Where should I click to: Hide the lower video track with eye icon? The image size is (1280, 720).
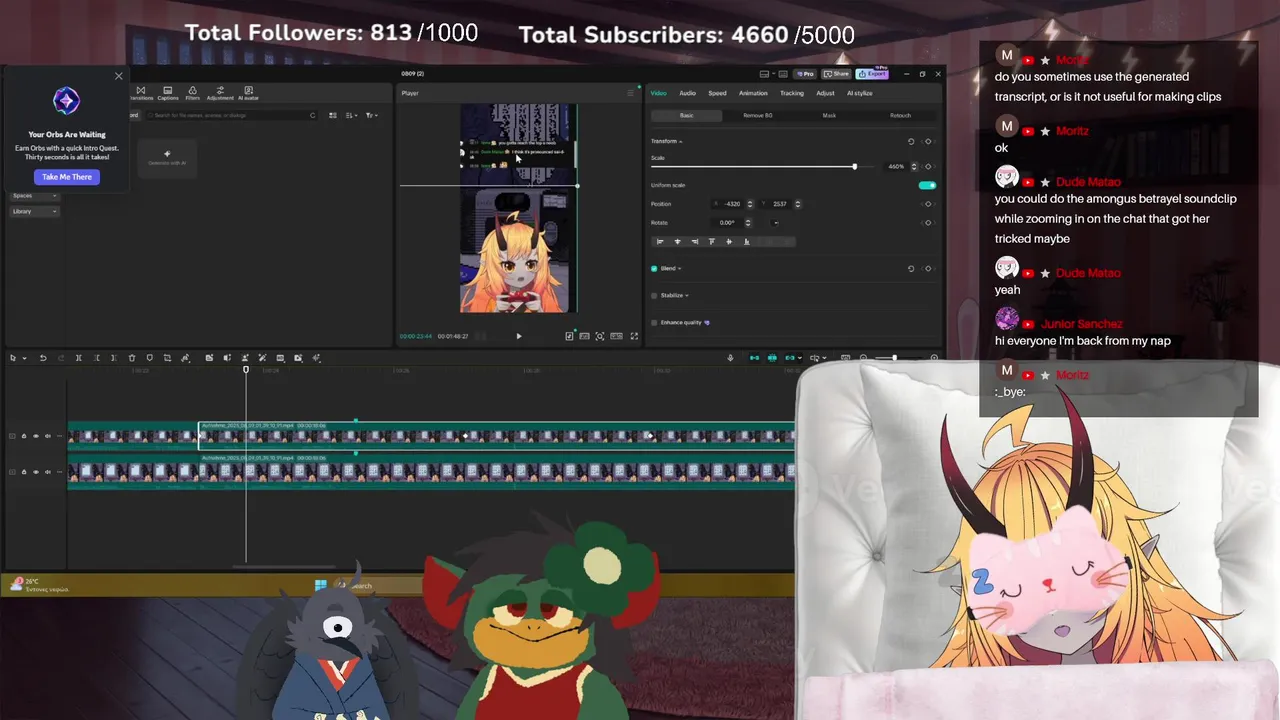[36, 471]
